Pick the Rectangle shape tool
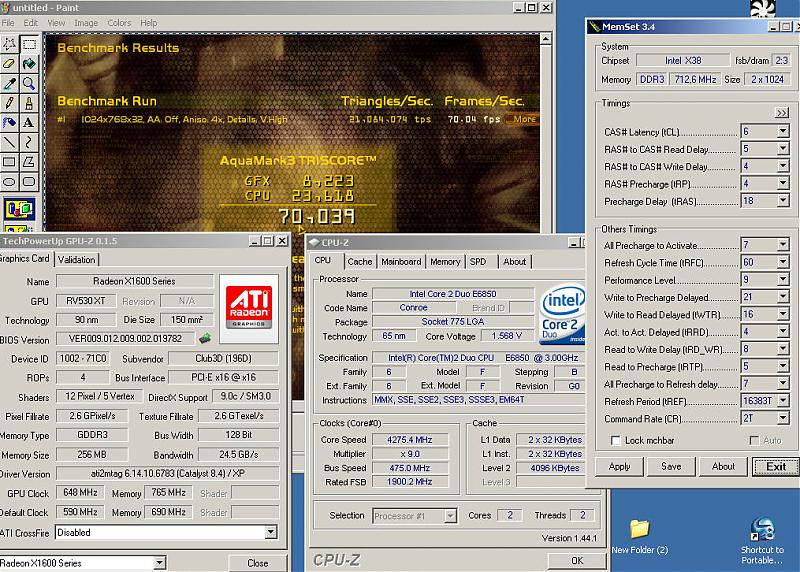The image size is (800, 572). click(x=9, y=162)
